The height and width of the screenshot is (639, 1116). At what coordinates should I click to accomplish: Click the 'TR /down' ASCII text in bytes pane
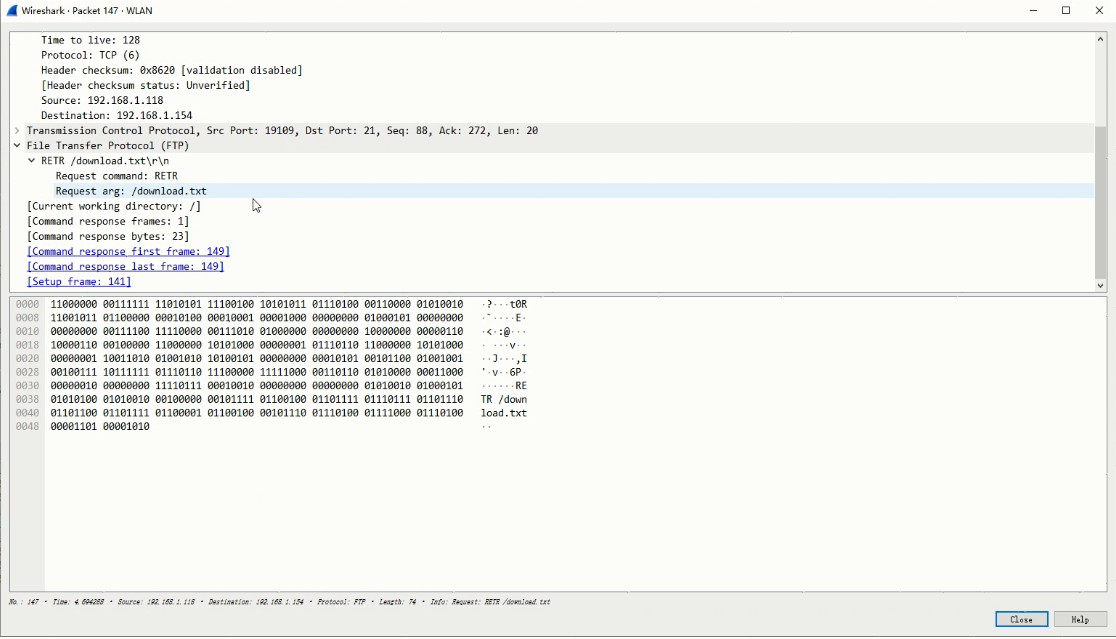click(x=504, y=399)
